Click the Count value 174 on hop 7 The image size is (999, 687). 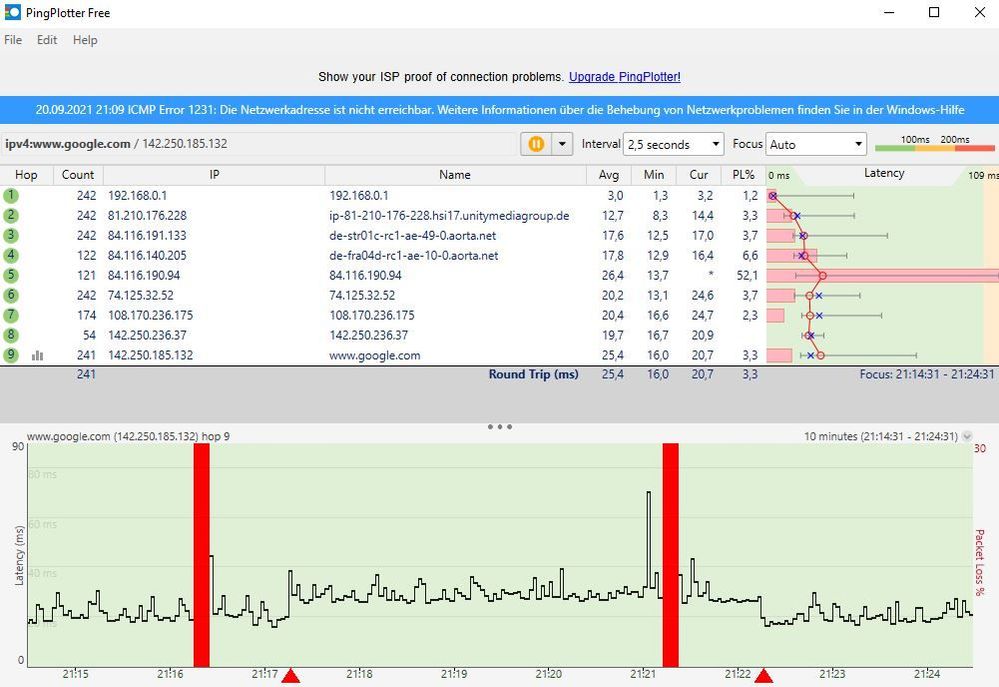pyautogui.click(x=86, y=315)
